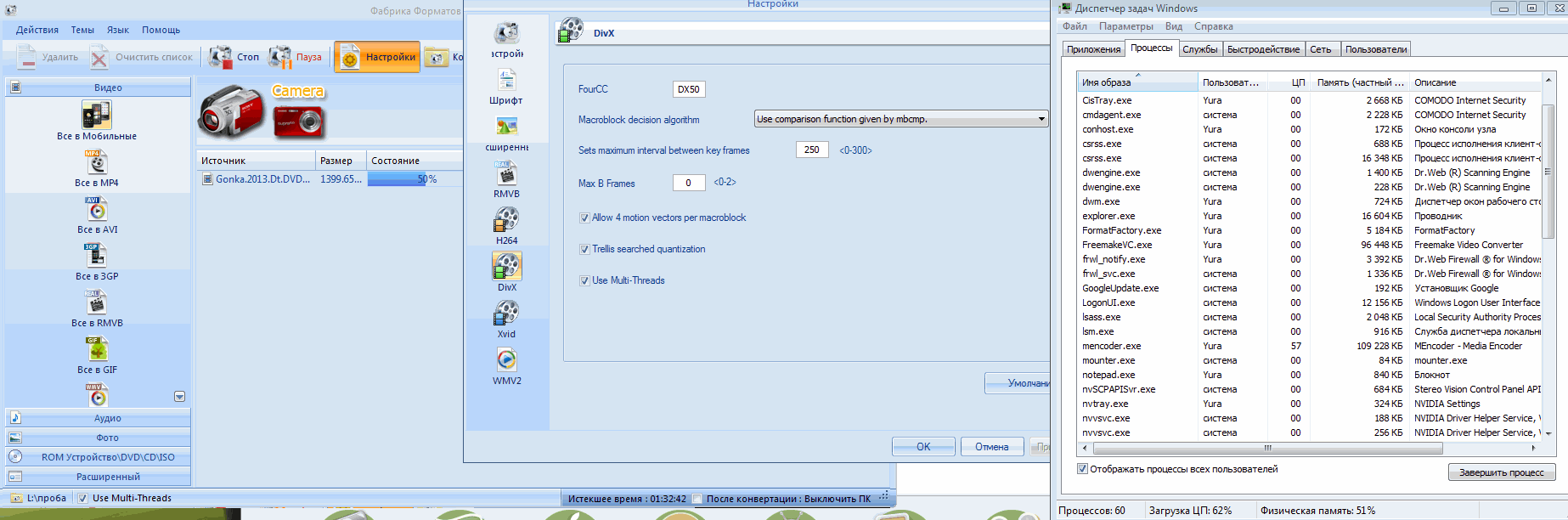Click the Max B Frames field
1568x520 pixels.
[689, 183]
